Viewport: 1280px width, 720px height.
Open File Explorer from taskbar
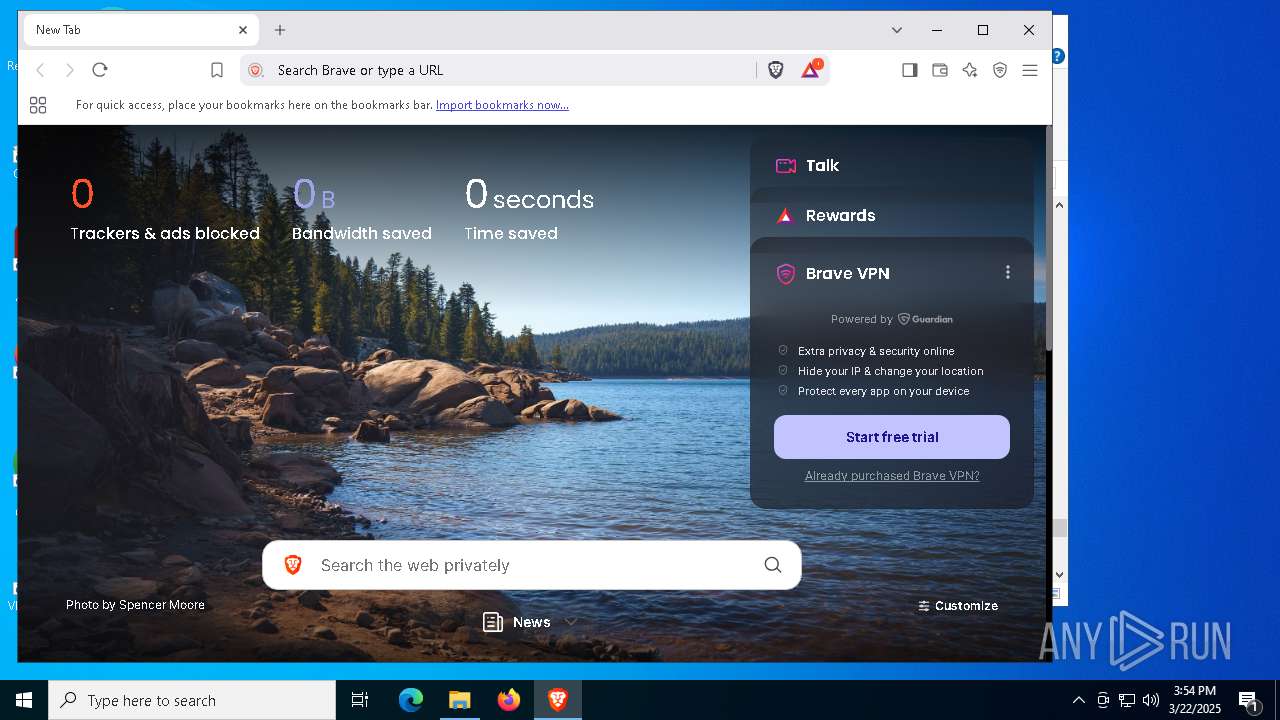[460, 700]
